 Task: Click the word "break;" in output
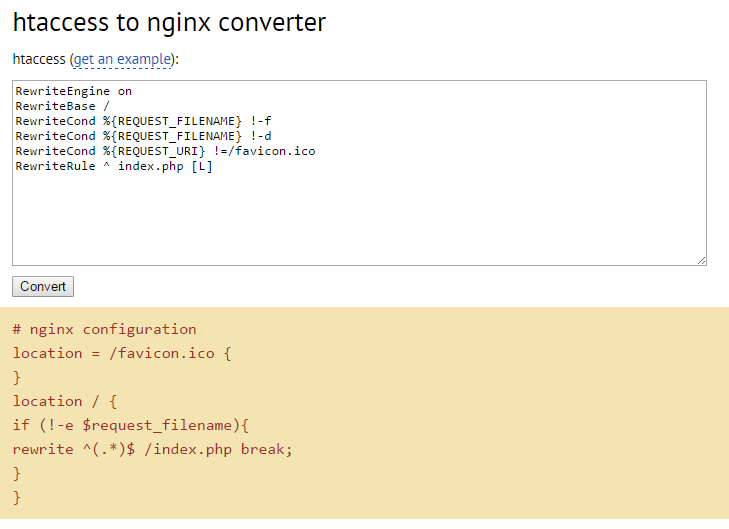click(x=266, y=449)
